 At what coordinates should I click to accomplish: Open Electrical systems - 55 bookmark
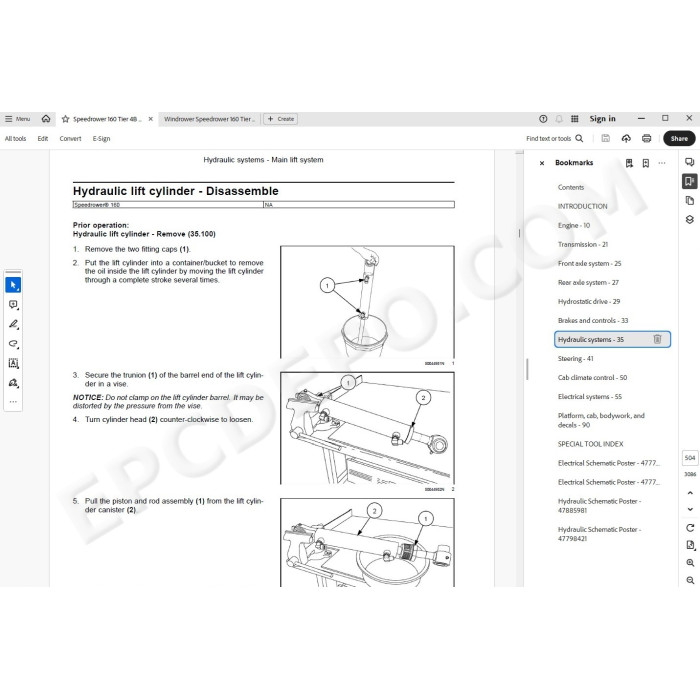pos(589,396)
